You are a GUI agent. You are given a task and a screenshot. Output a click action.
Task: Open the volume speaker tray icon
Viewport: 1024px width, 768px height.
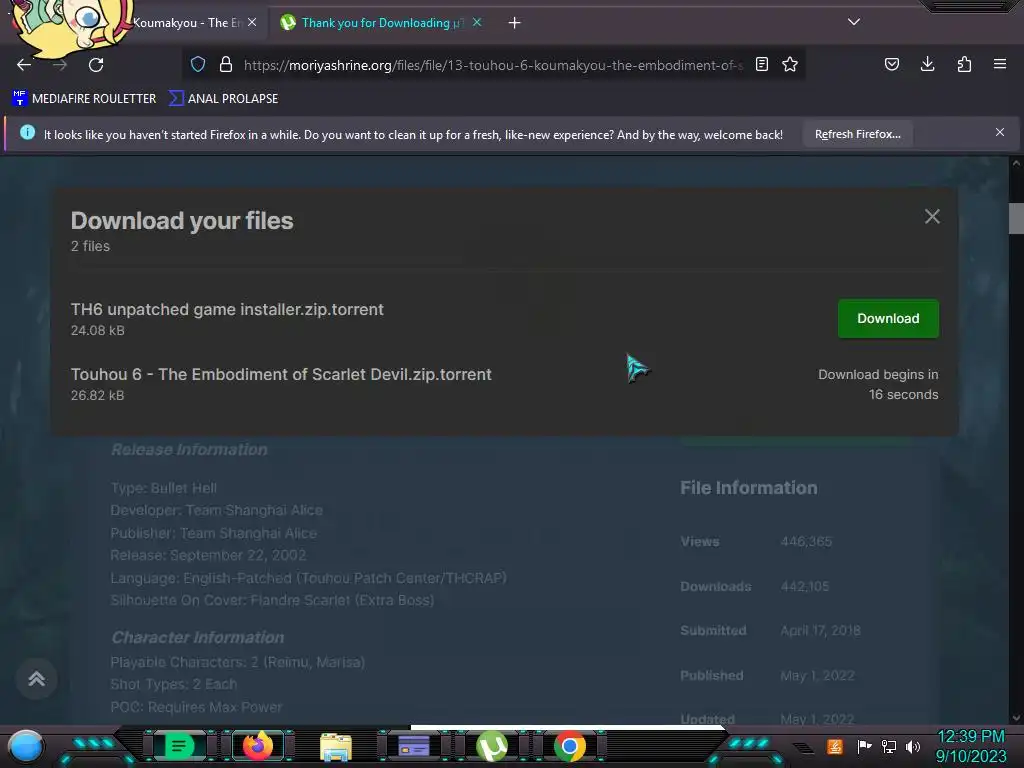(x=913, y=746)
